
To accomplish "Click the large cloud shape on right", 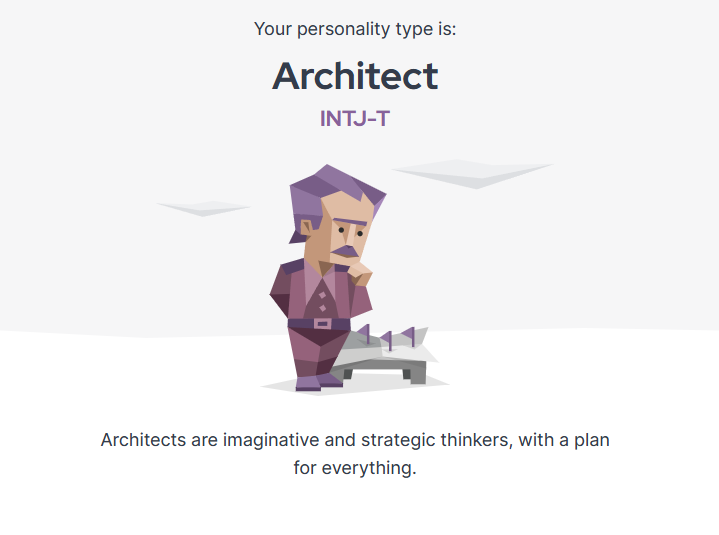I will pos(472,173).
